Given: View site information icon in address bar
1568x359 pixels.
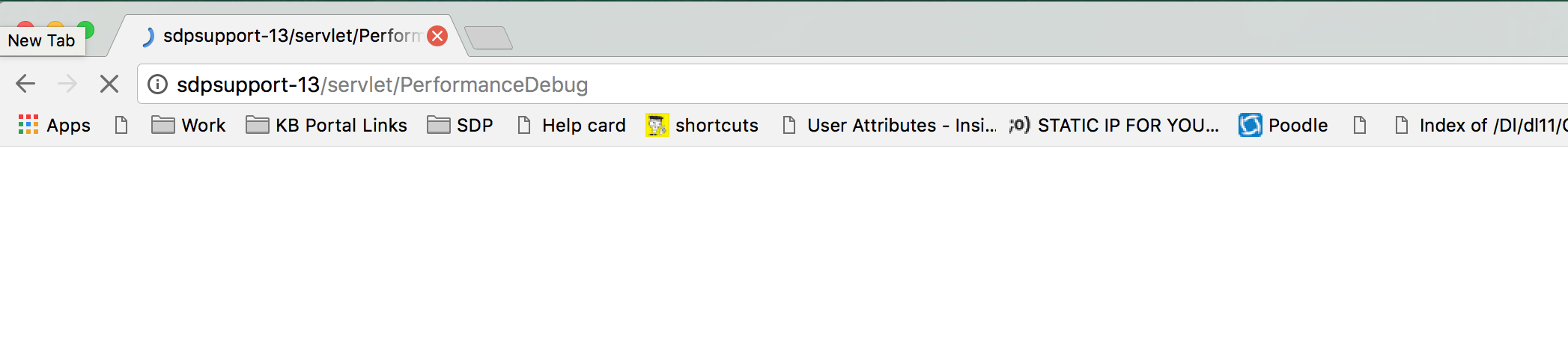Looking at the screenshot, I should [157, 85].
